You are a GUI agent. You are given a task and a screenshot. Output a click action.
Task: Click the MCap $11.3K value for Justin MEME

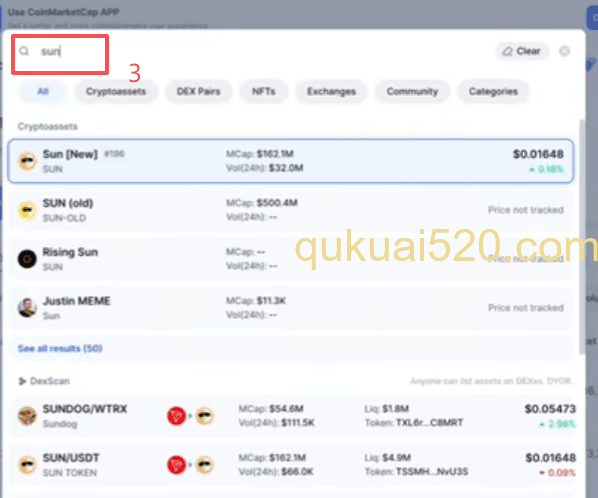click(x=271, y=301)
